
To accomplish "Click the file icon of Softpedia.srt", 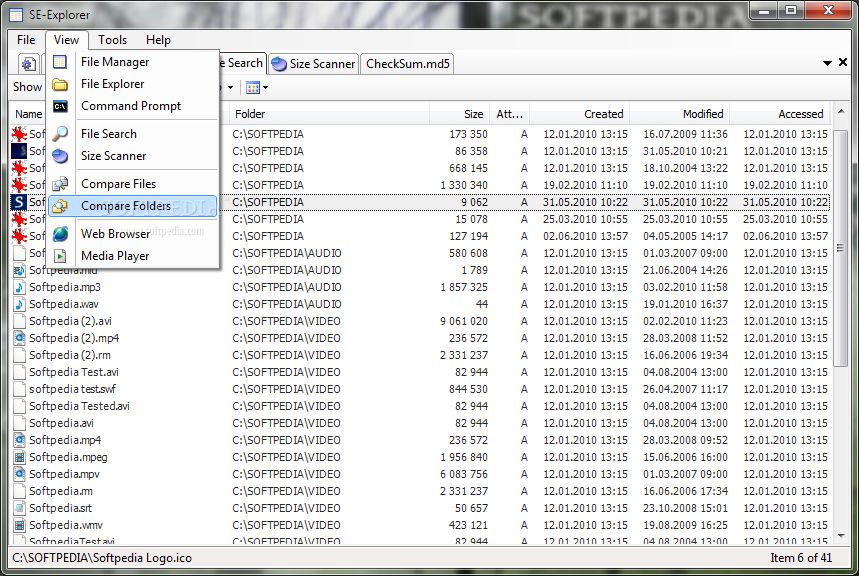I will click(x=19, y=508).
